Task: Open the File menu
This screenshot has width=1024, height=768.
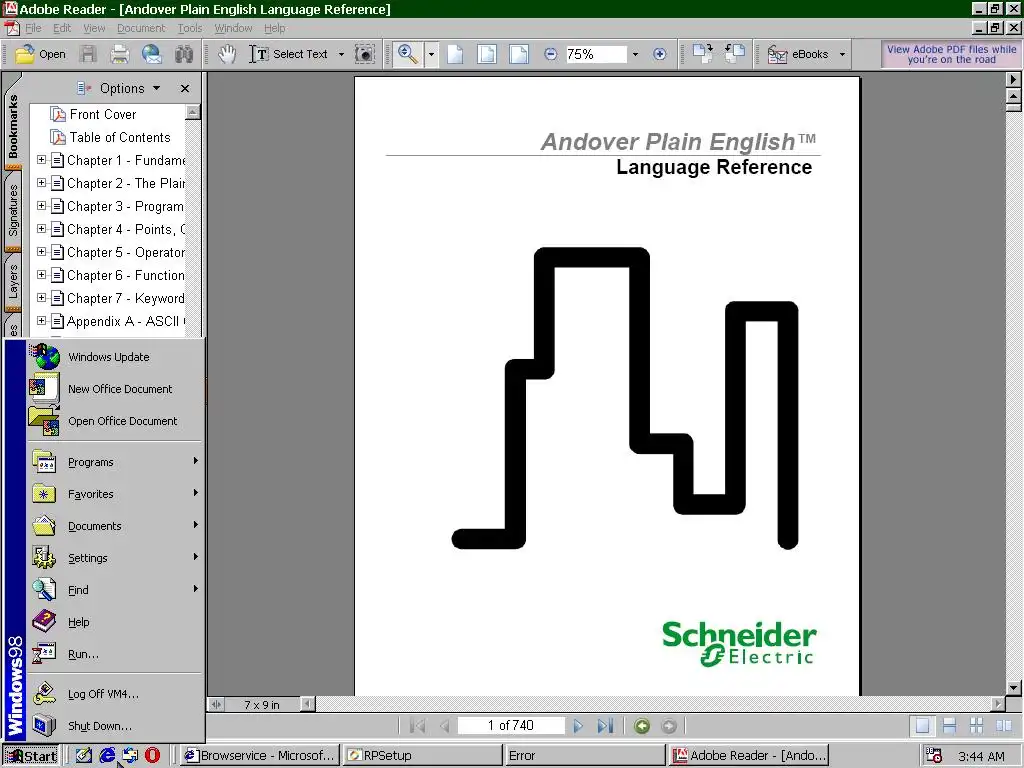Action: (x=33, y=28)
